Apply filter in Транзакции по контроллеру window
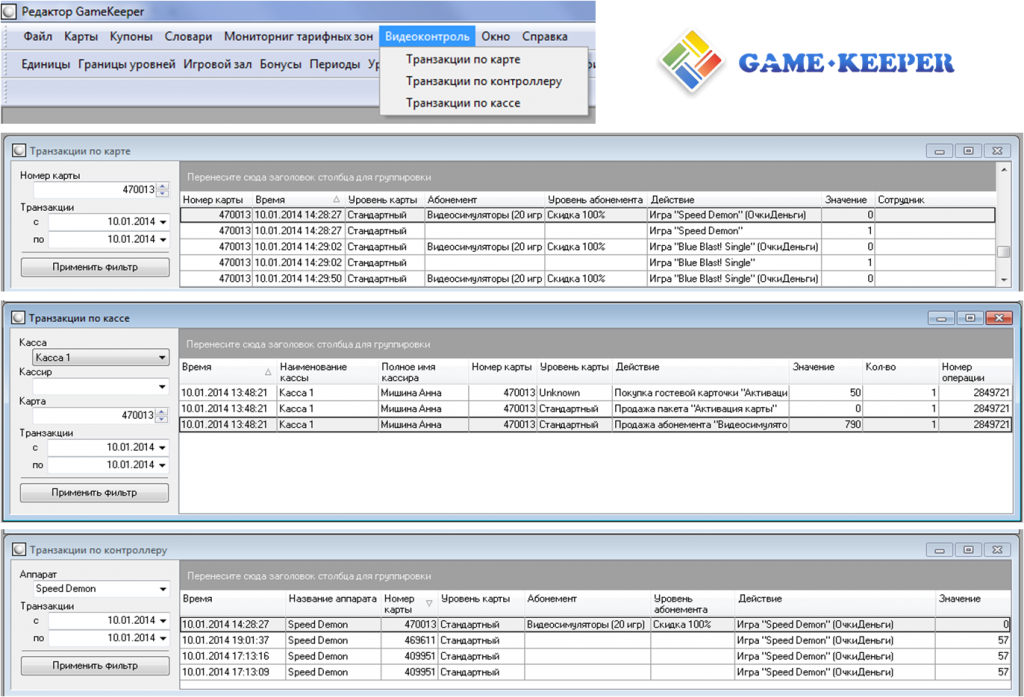The width and height of the screenshot is (1024, 697). click(x=95, y=666)
